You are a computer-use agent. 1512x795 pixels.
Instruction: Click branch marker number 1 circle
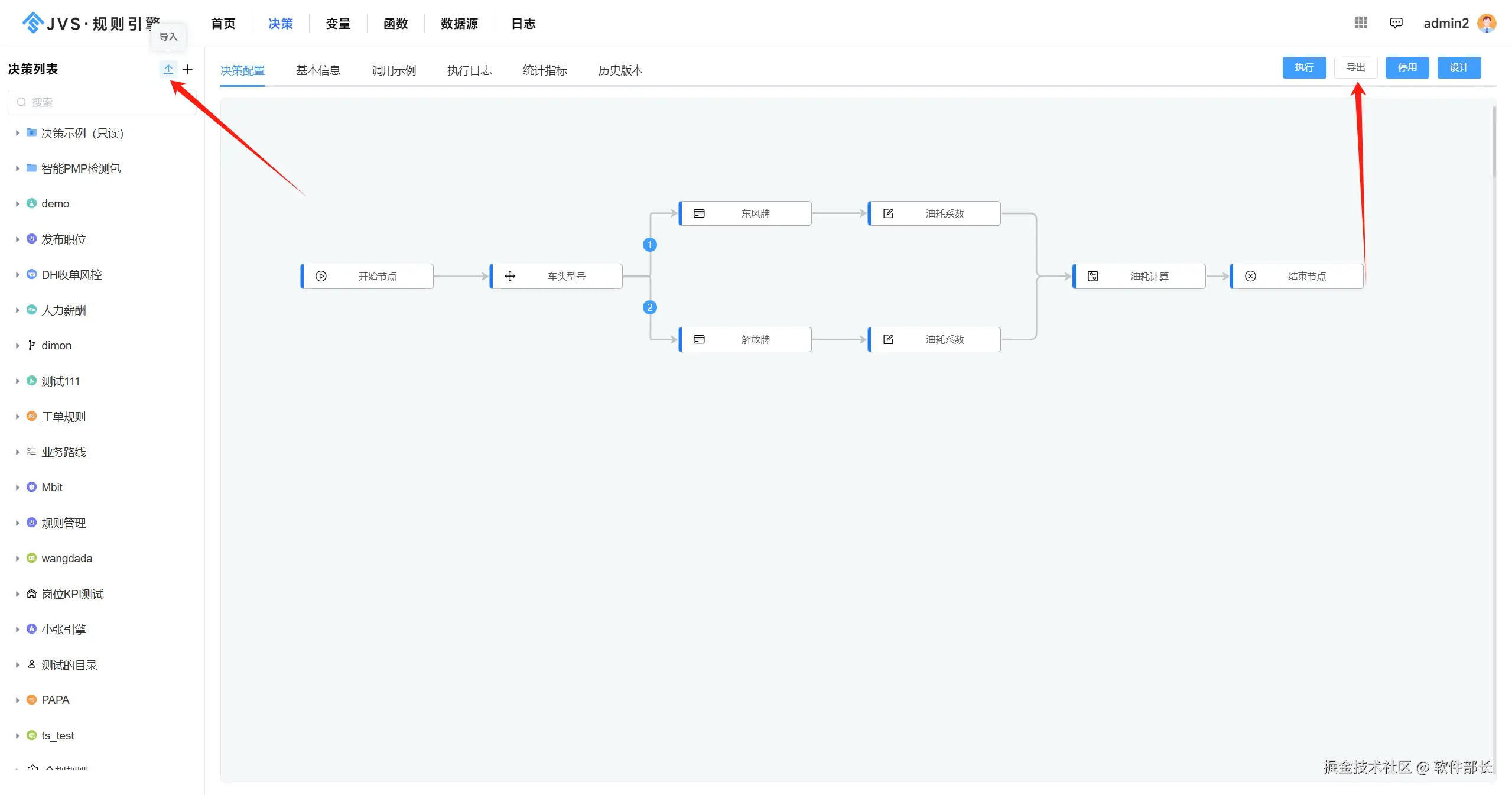(650, 245)
